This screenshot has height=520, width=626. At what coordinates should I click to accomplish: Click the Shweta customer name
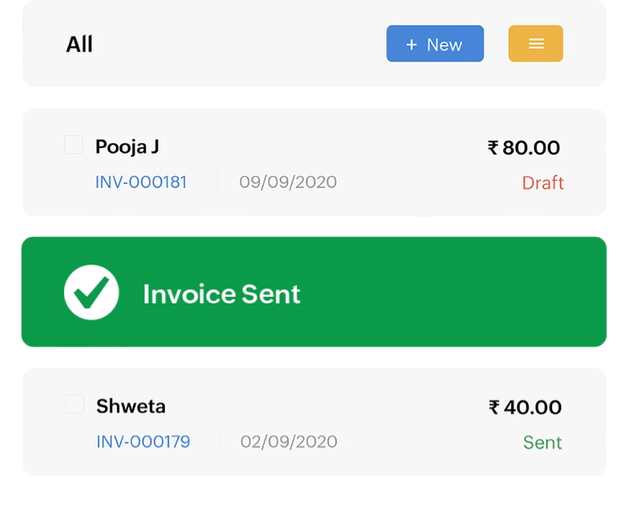click(131, 406)
